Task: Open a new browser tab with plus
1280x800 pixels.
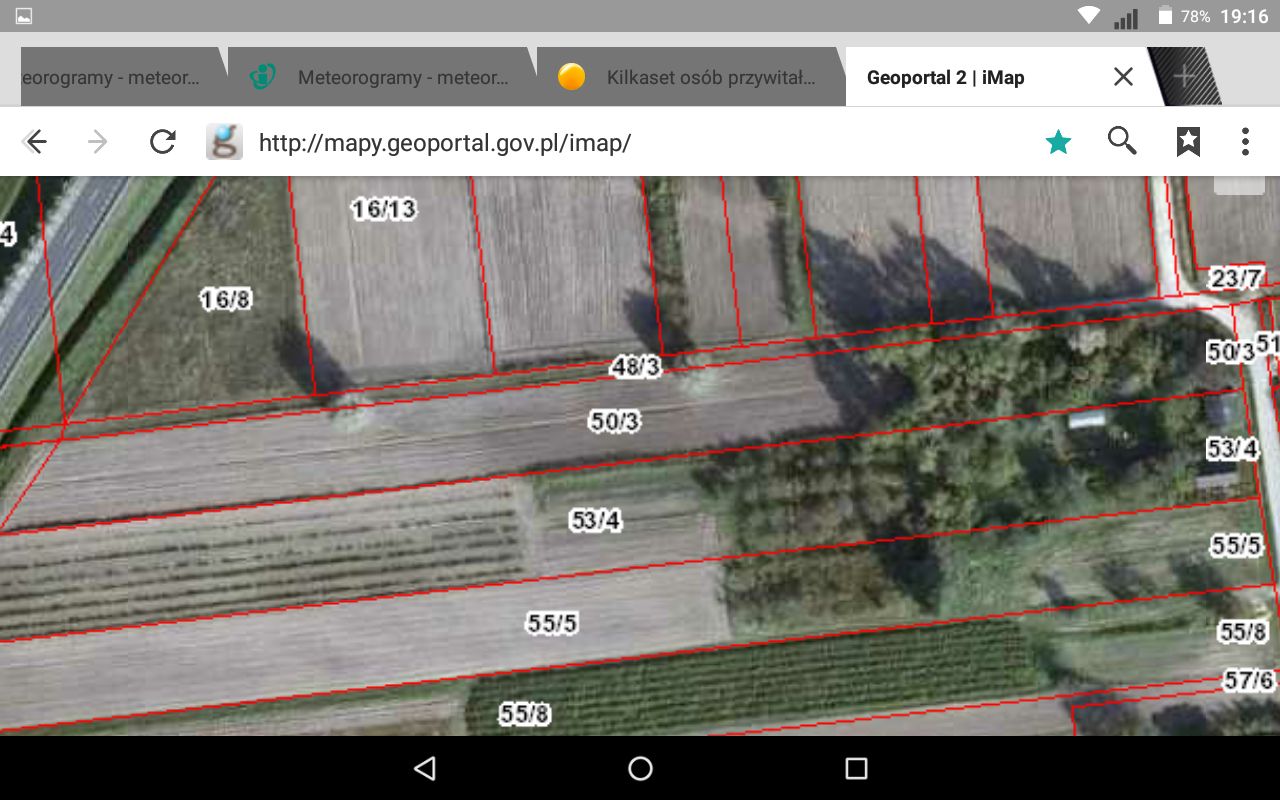Action: pyautogui.click(x=1185, y=77)
